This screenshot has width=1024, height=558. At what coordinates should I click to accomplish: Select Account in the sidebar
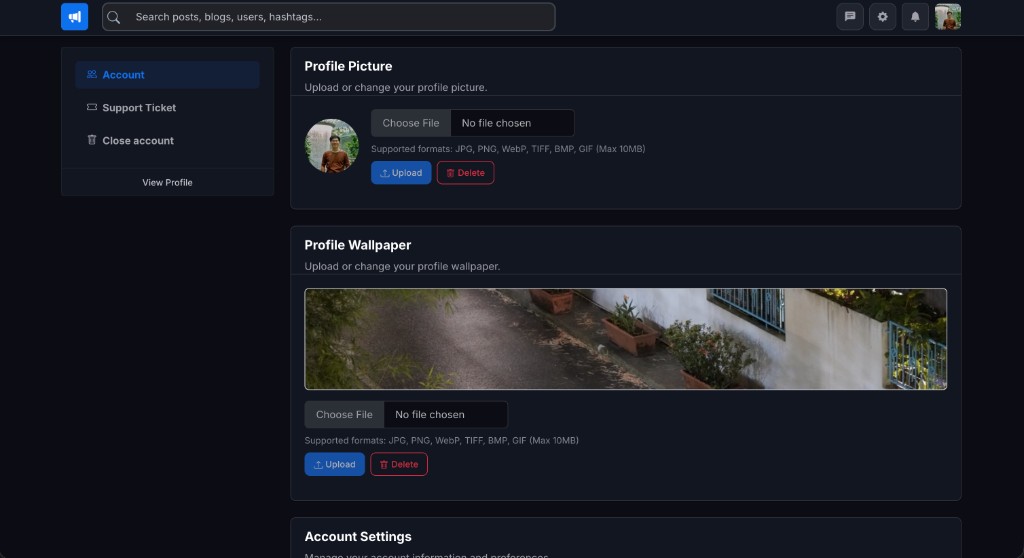coord(167,74)
